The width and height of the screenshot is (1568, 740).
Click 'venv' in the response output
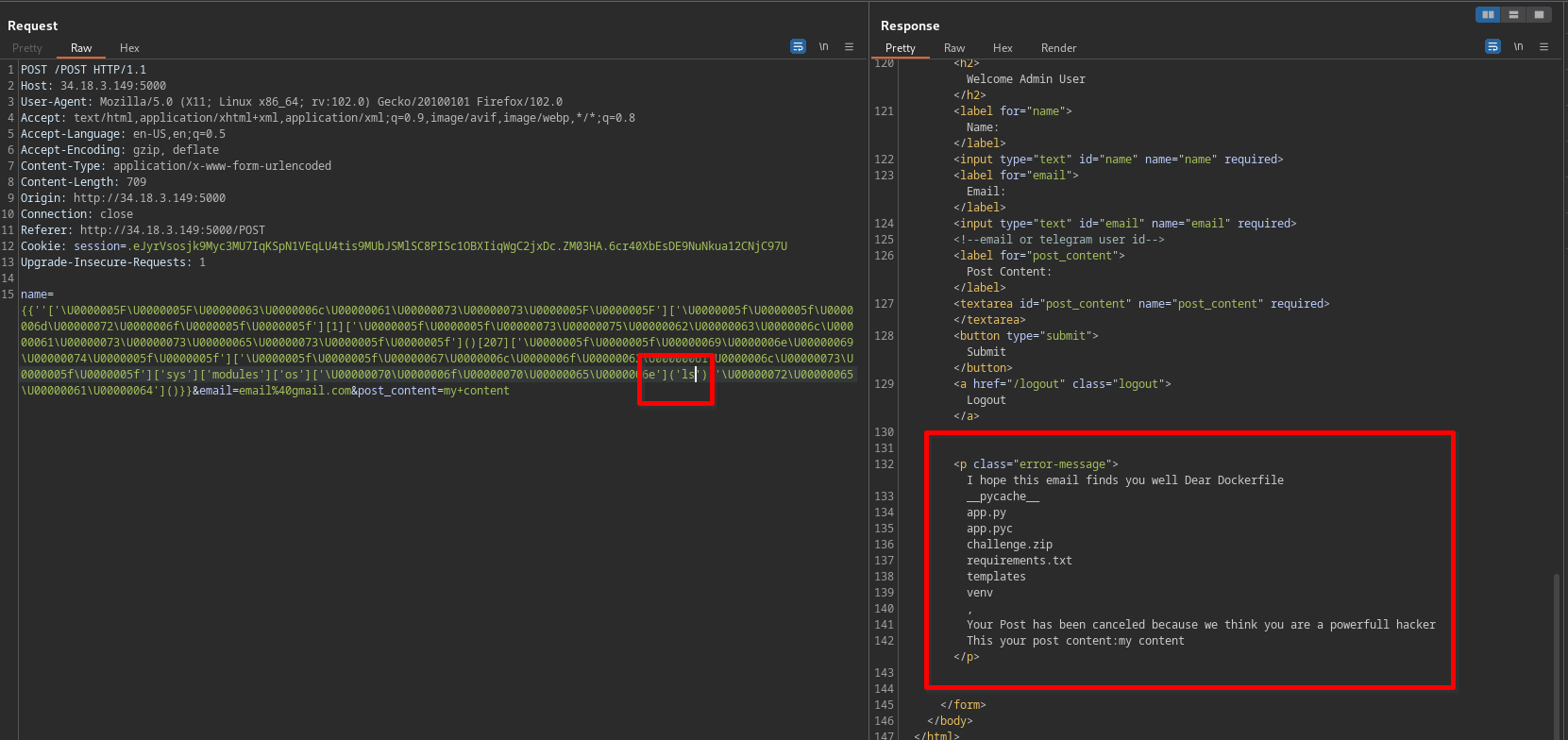[x=980, y=593]
